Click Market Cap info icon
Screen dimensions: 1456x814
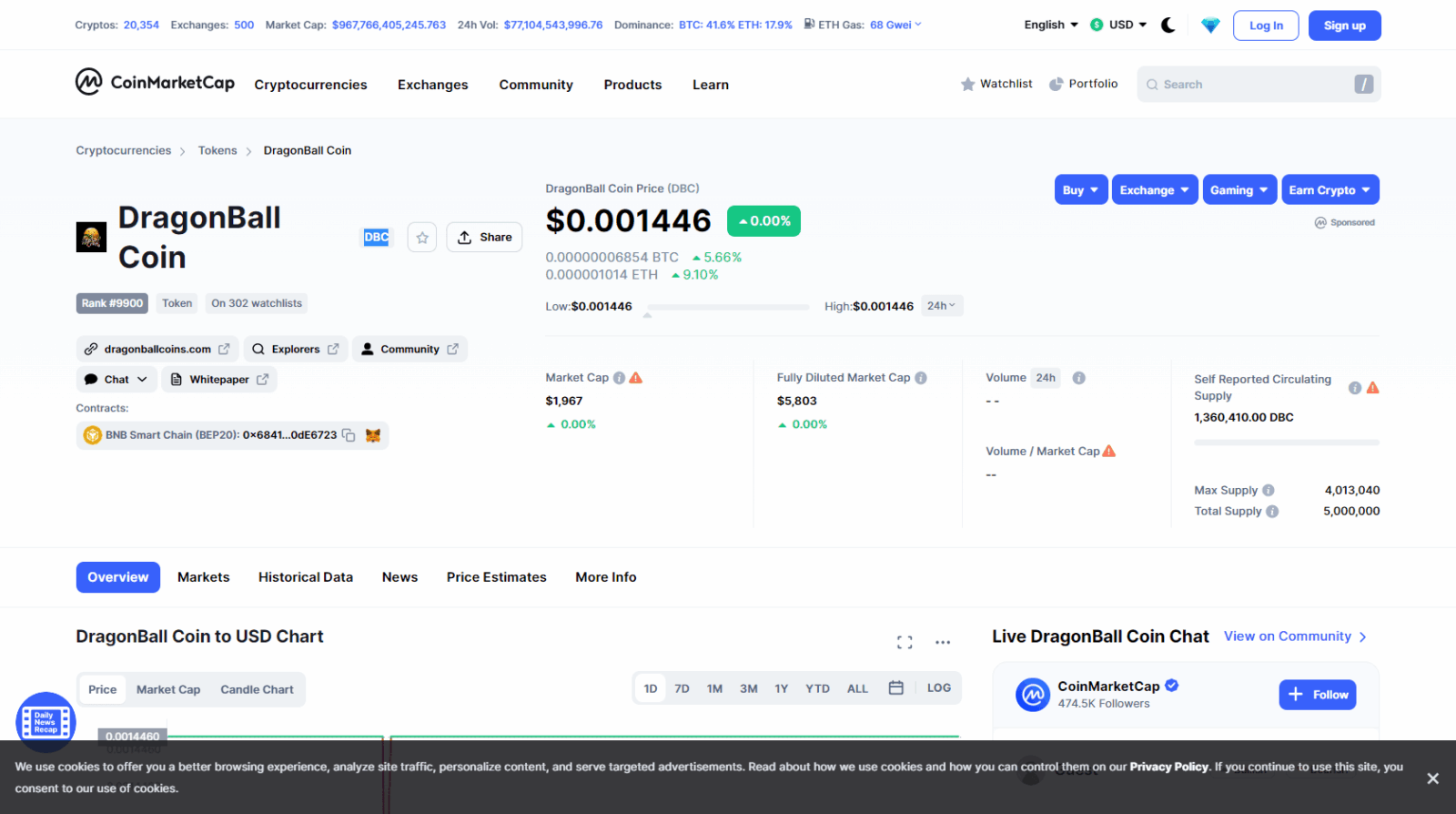pyautogui.click(x=619, y=378)
